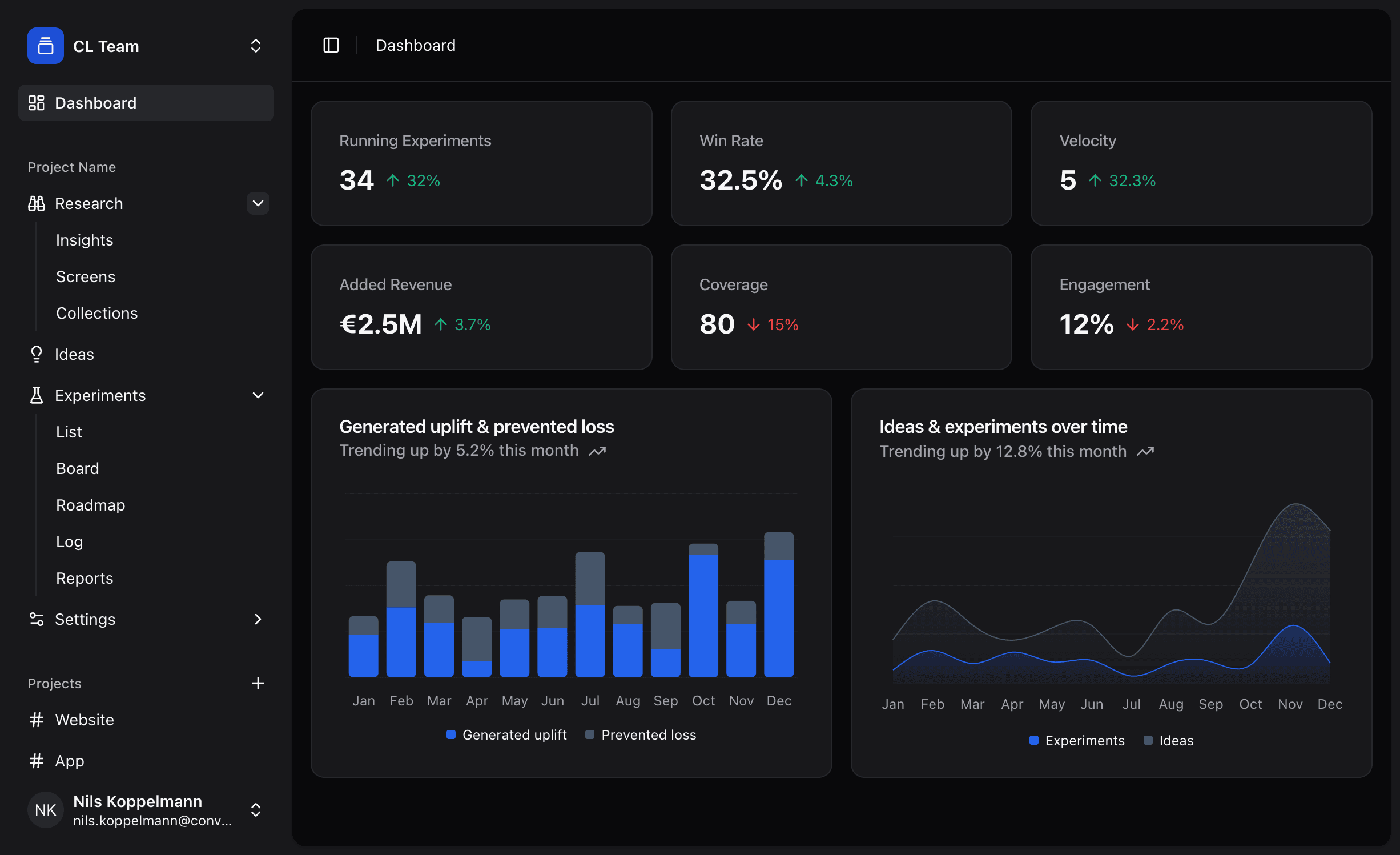Click the Experiments sidebar label
The height and width of the screenshot is (855, 1400).
pos(100,395)
